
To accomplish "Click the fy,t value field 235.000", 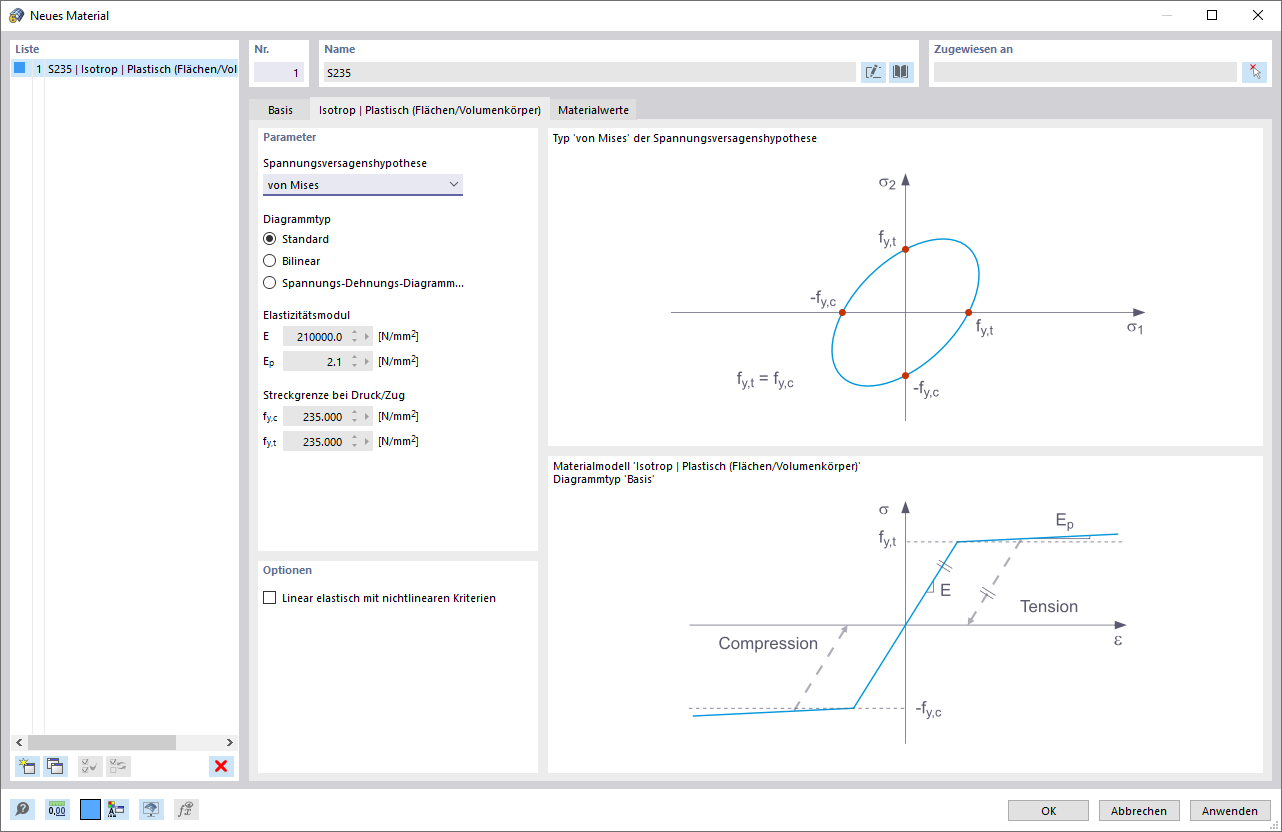I will (x=315, y=442).
